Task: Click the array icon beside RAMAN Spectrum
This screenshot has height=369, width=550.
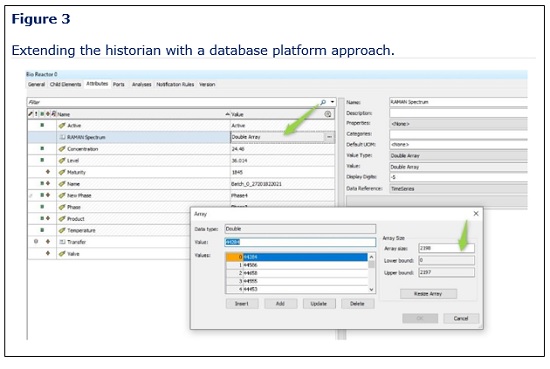Action: click(62, 137)
